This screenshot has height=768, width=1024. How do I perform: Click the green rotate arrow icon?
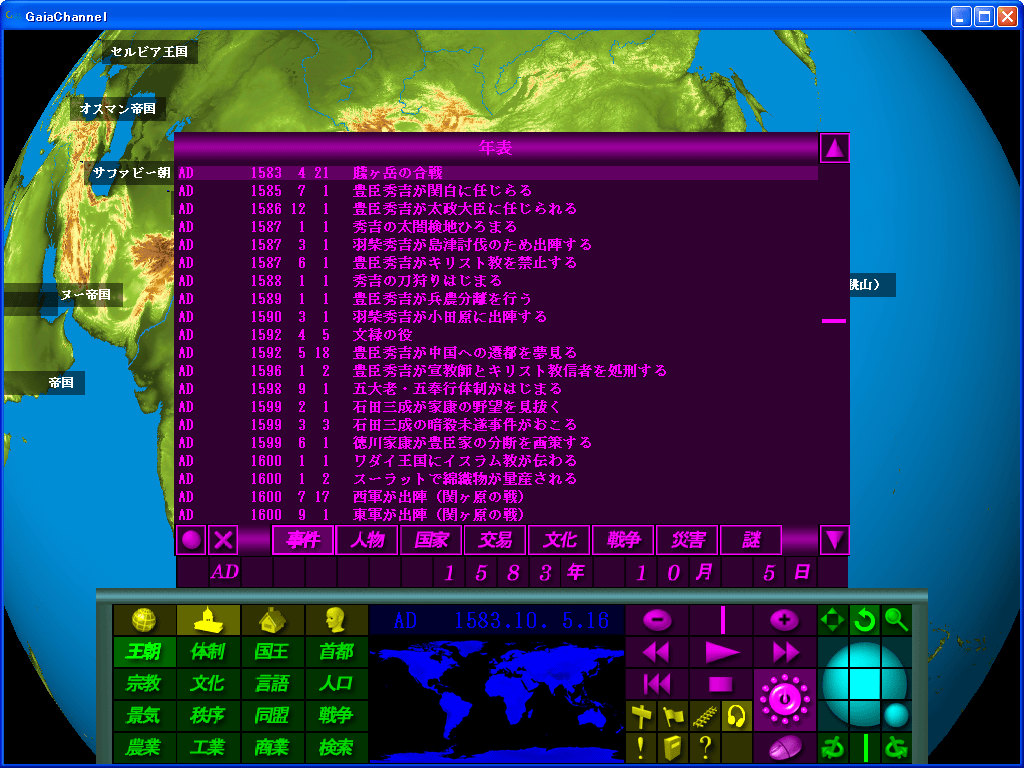pos(865,620)
